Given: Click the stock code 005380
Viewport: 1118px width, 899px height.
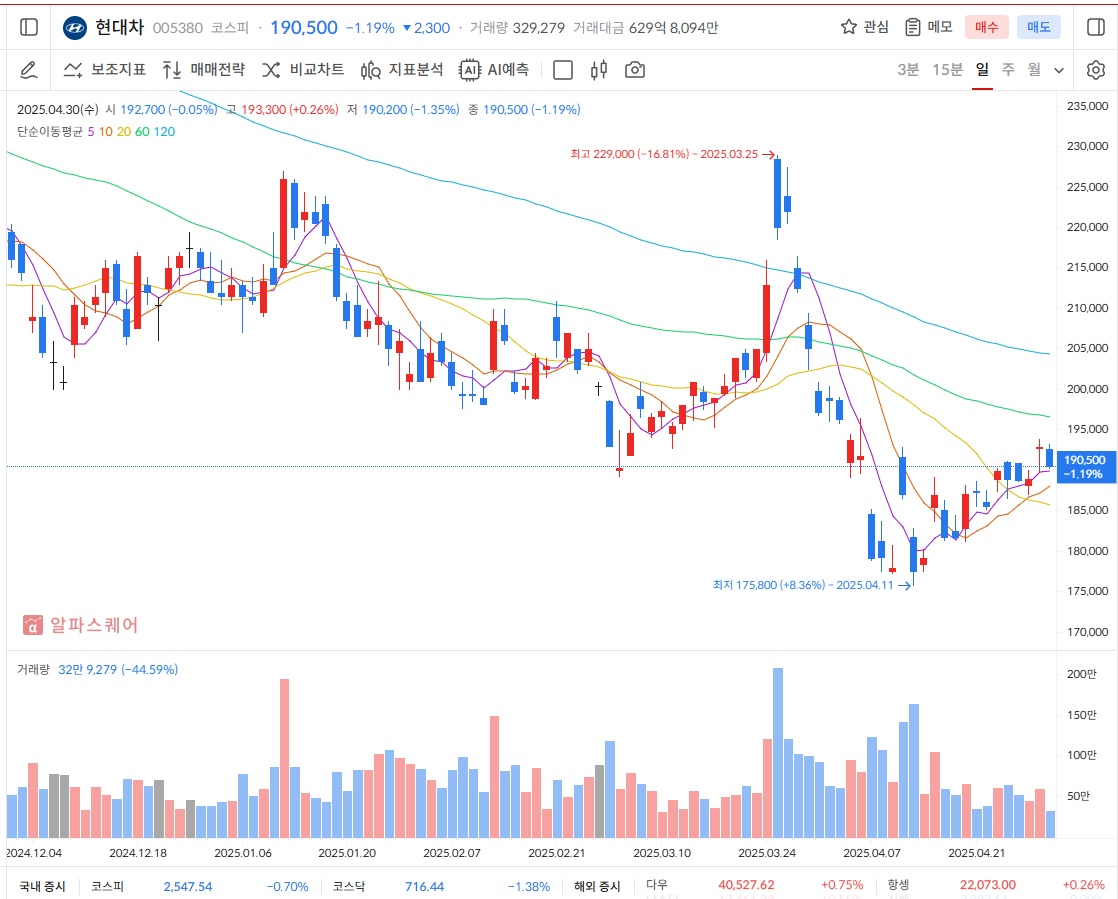Looking at the screenshot, I should pos(178,28).
